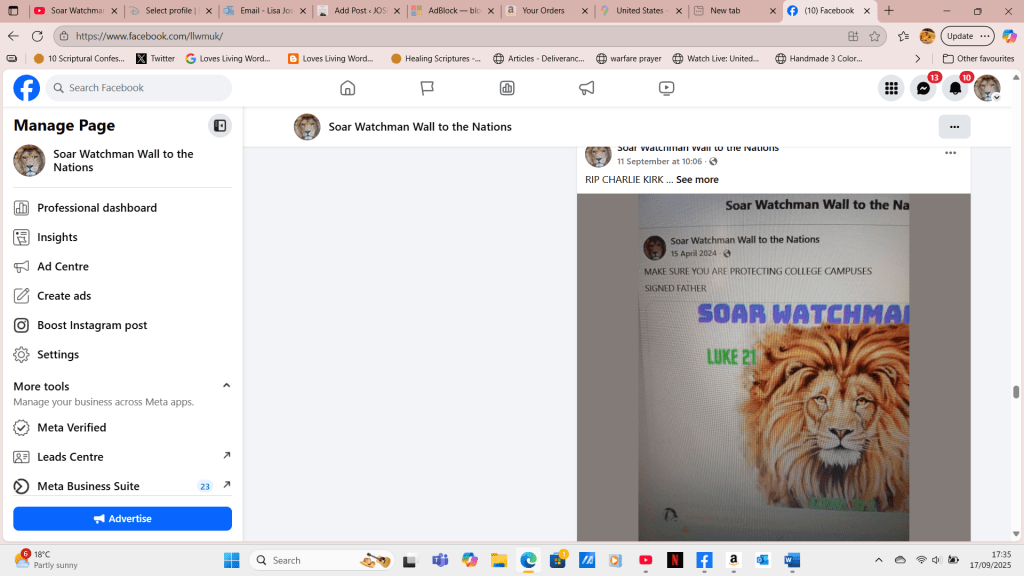Open the notifications bell

pyautogui.click(x=955, y=89)
